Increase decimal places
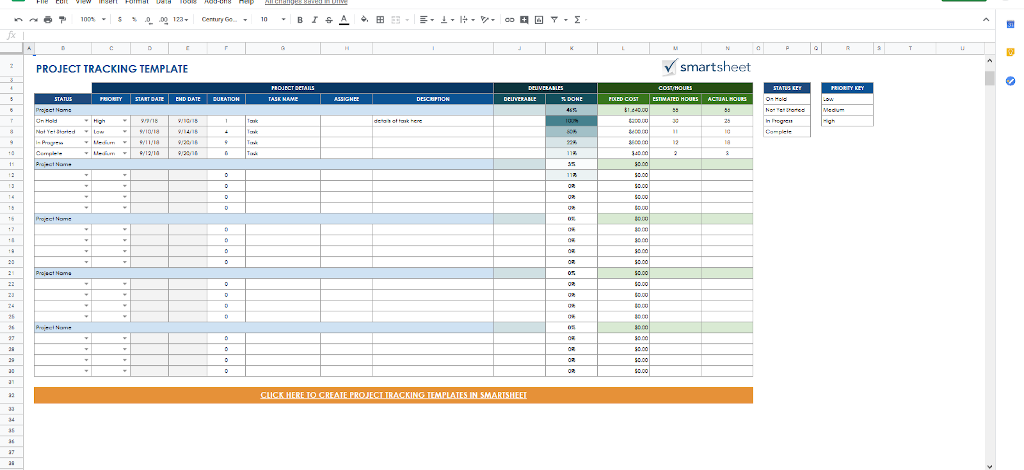Image resolution: width=1024 pixels, height=470 pixels. (x=163, y=20)
